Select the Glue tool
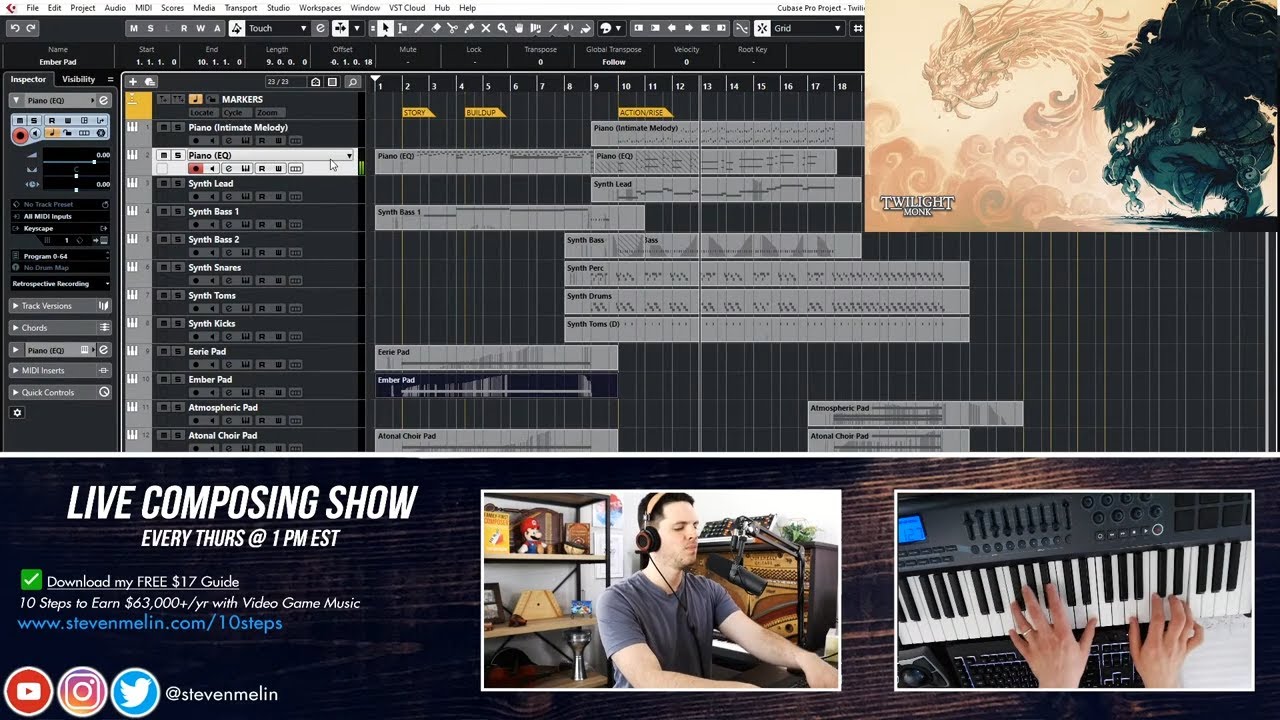 tap(469, 28)
